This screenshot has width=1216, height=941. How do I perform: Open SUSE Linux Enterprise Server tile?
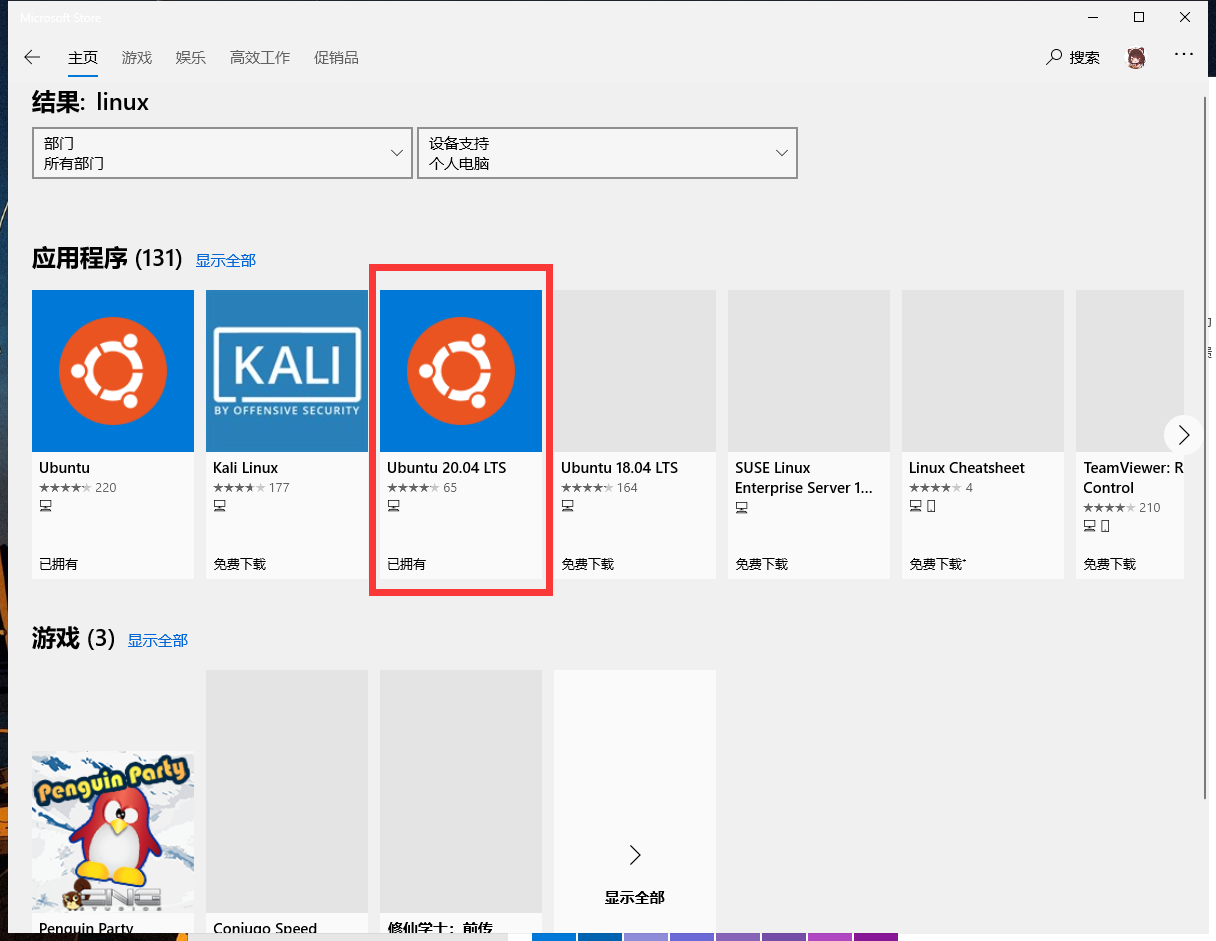(x=809, y=434)
